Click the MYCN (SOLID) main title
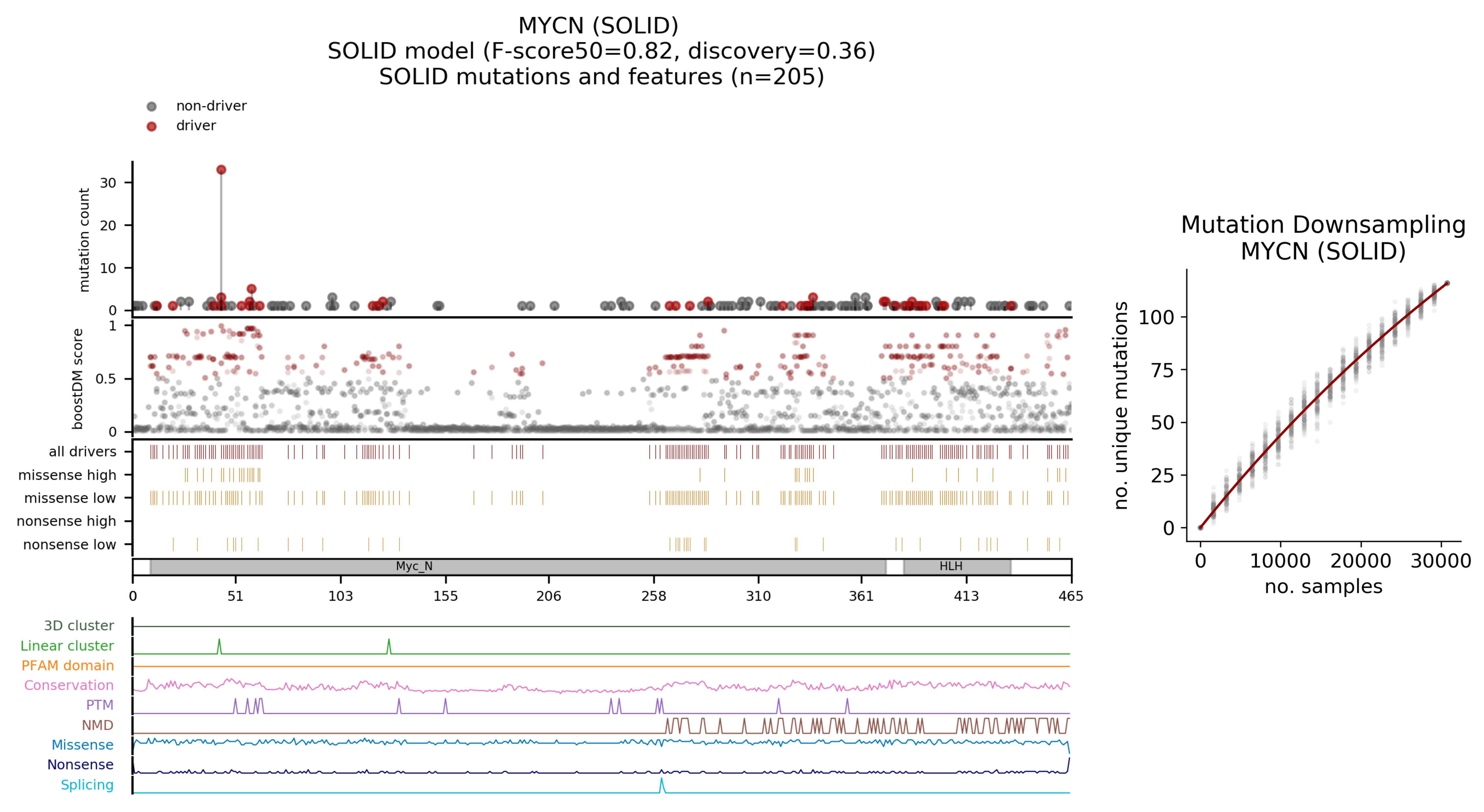 click(598, 26)
